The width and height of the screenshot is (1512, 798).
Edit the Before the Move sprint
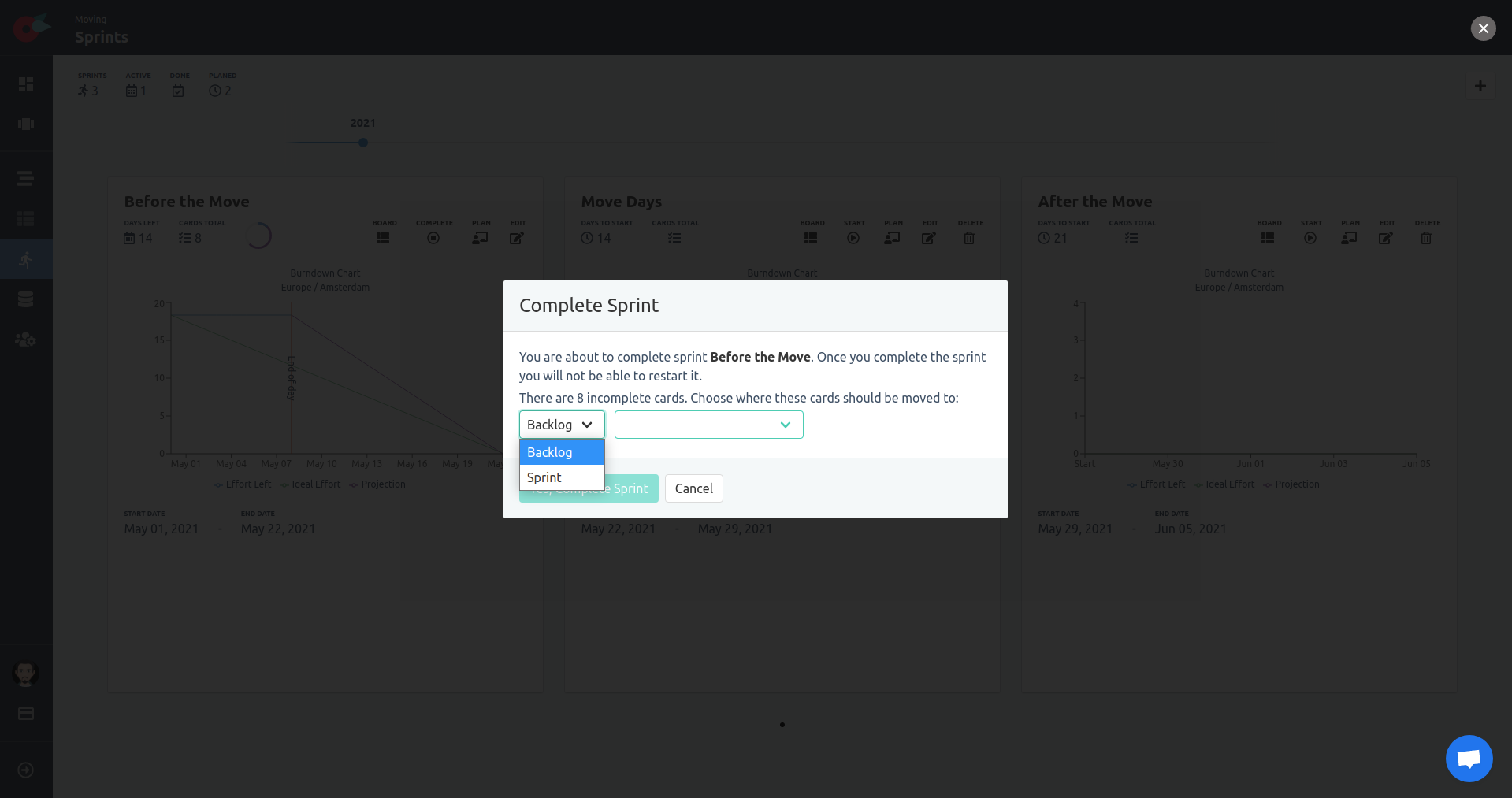tap(517, 238)
